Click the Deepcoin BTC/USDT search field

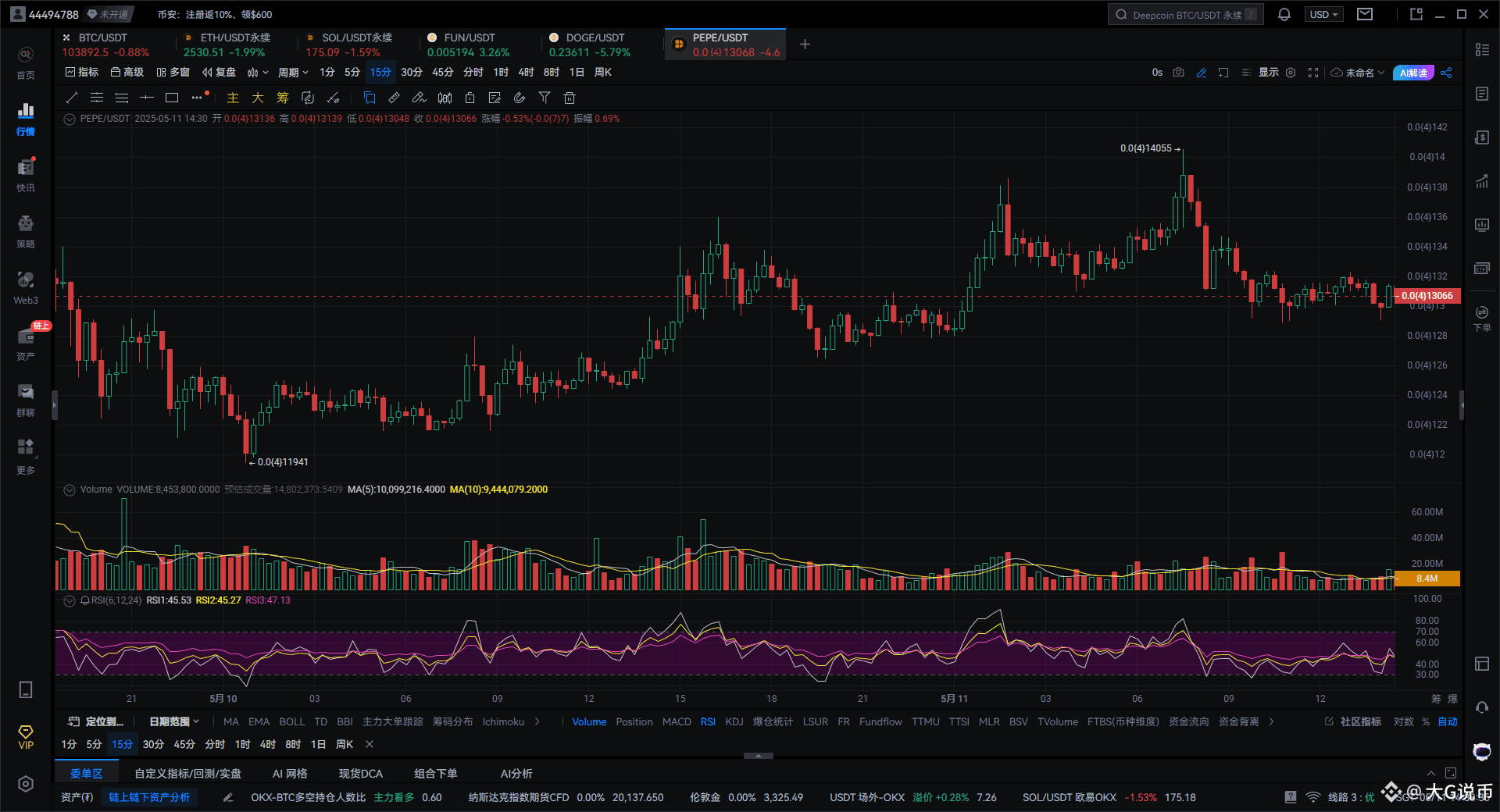coord(1185,15)
